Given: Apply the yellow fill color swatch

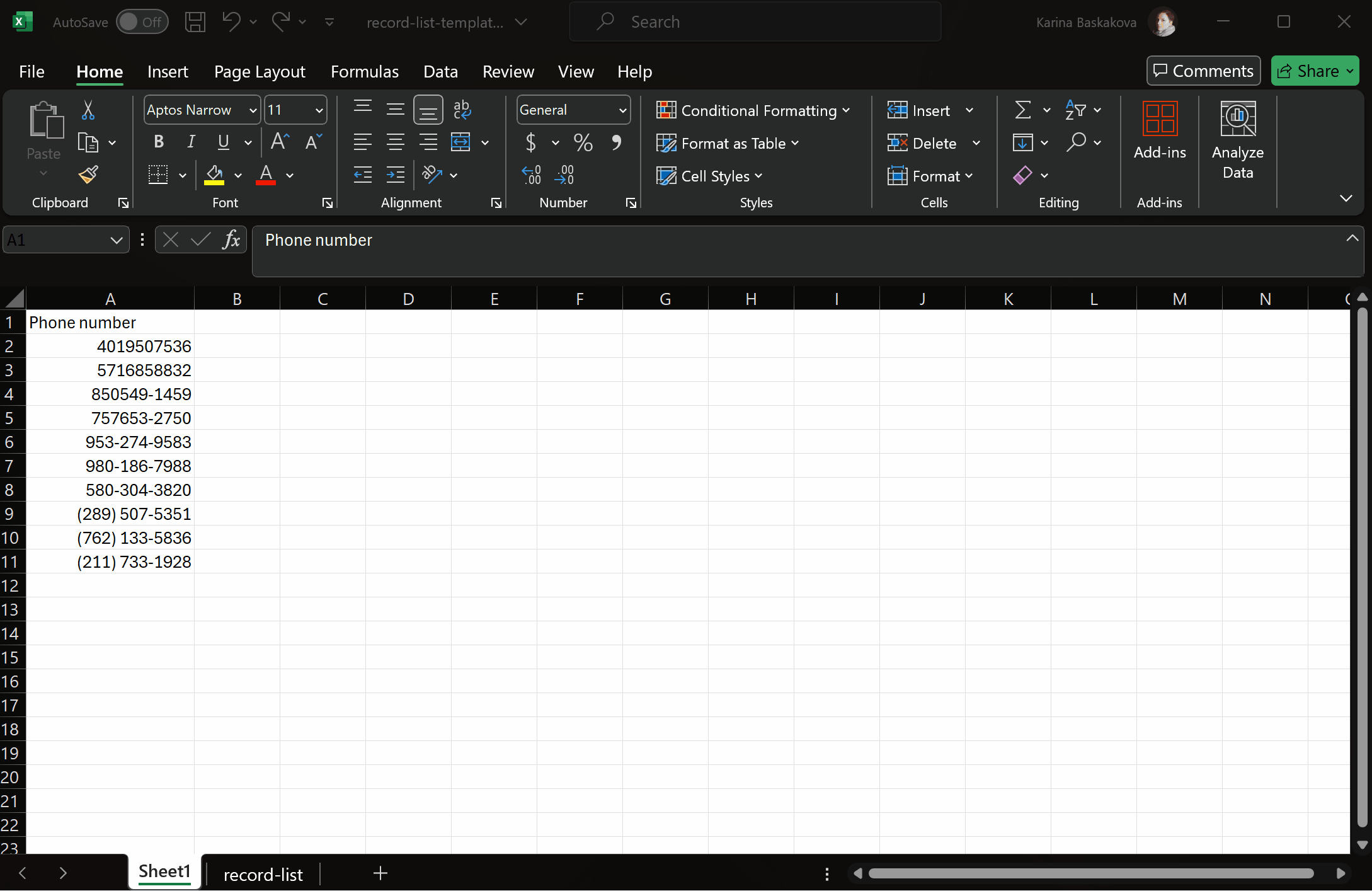Looking at the screenshot, I should pyautogui.click(x=214, y=175).
